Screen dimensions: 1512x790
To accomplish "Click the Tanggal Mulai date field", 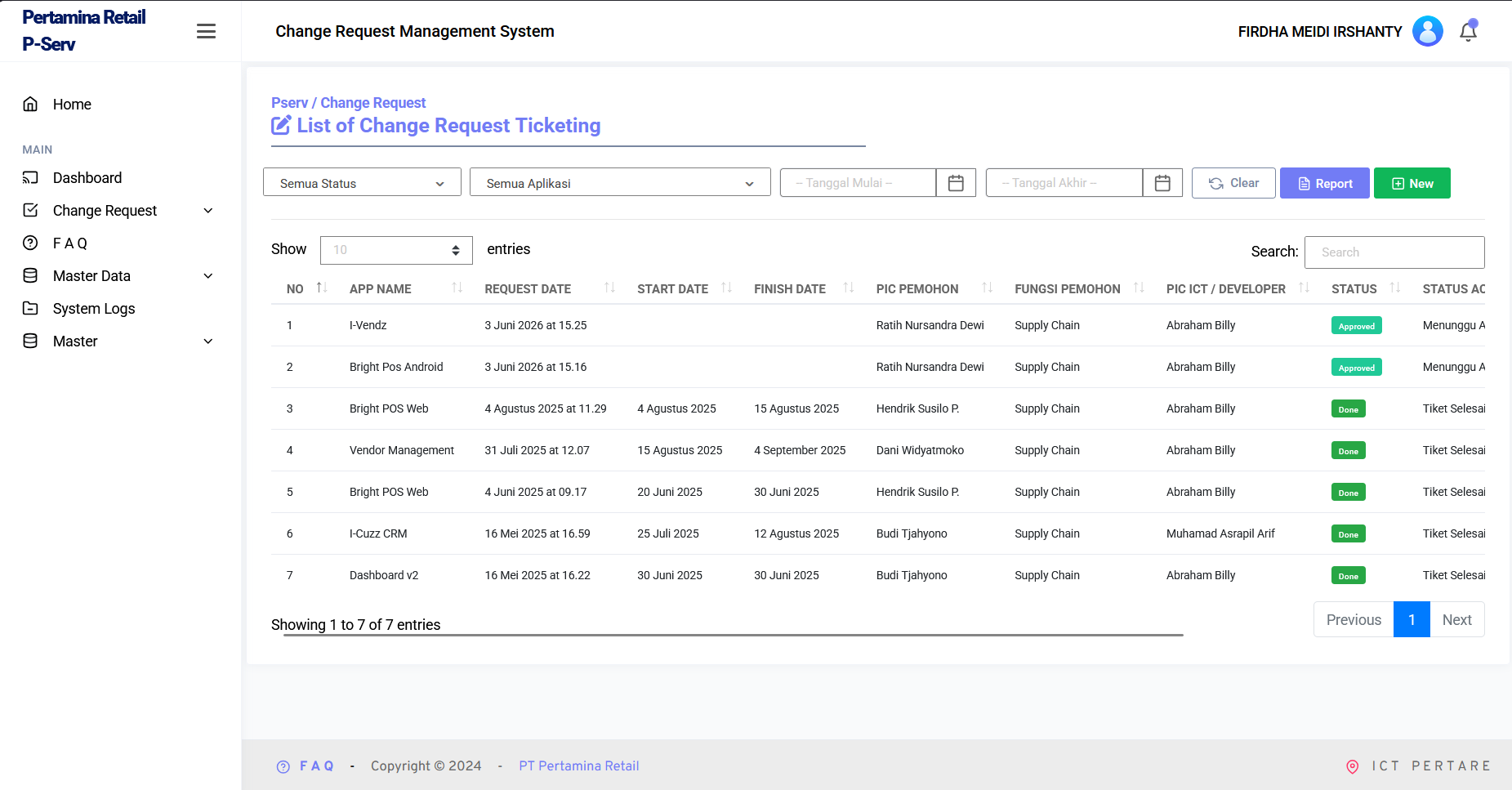I will click(858, 183).
